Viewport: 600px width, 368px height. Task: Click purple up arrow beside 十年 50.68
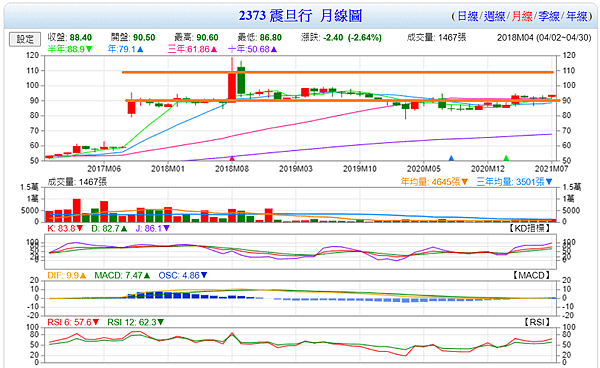click(274, 49)
